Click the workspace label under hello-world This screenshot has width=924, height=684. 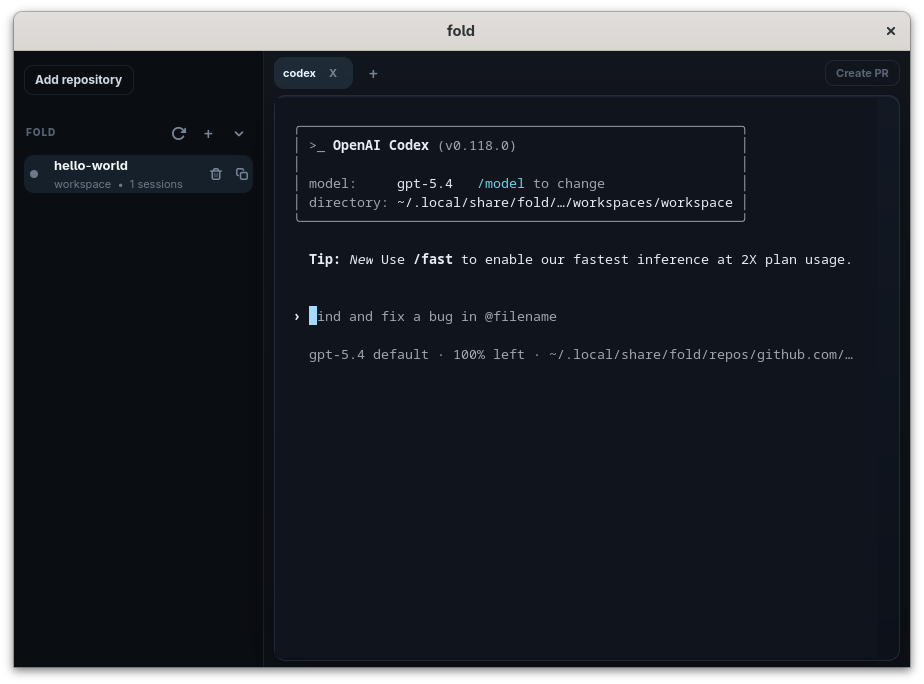point(82,184)
